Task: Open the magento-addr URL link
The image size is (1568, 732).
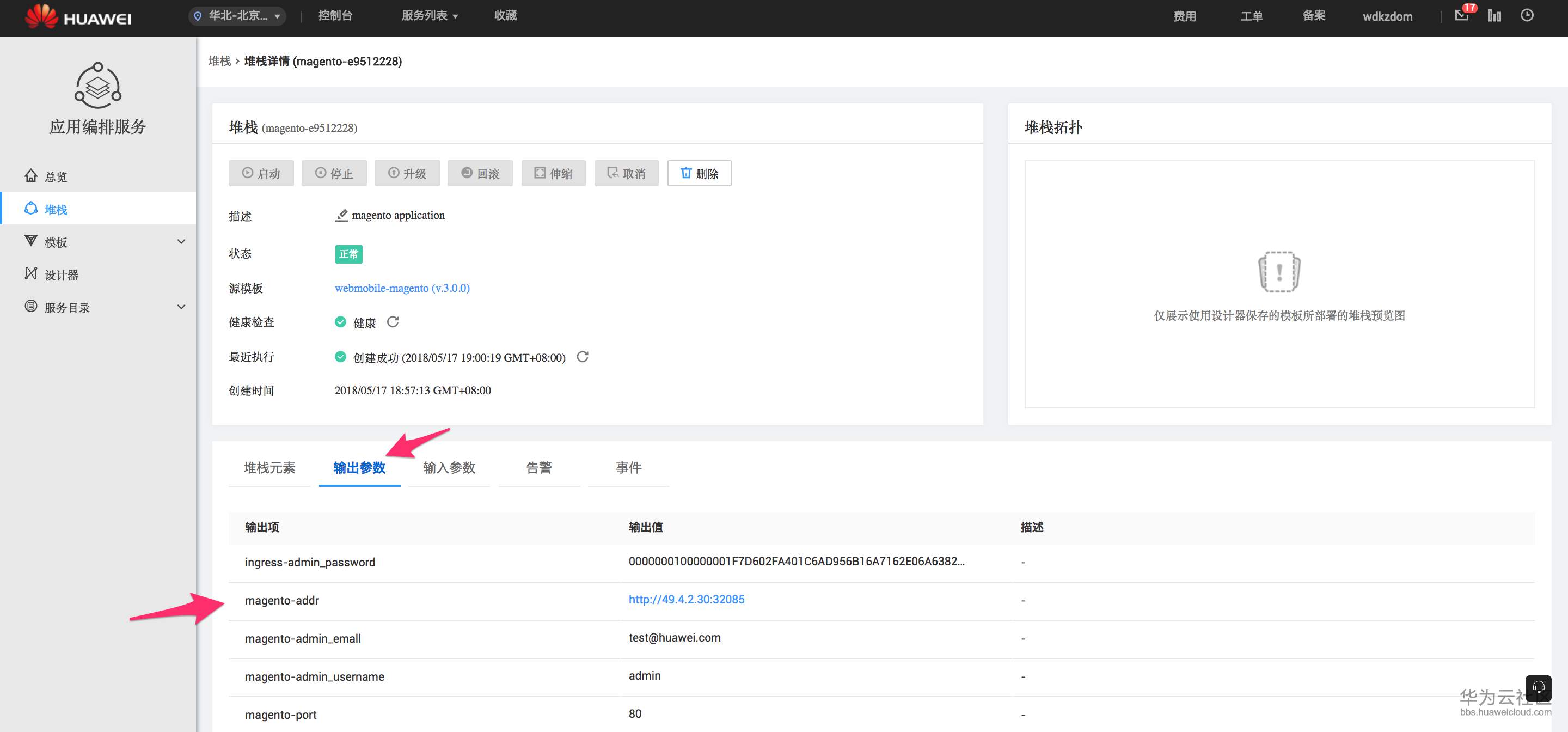Action: [686, 599]
